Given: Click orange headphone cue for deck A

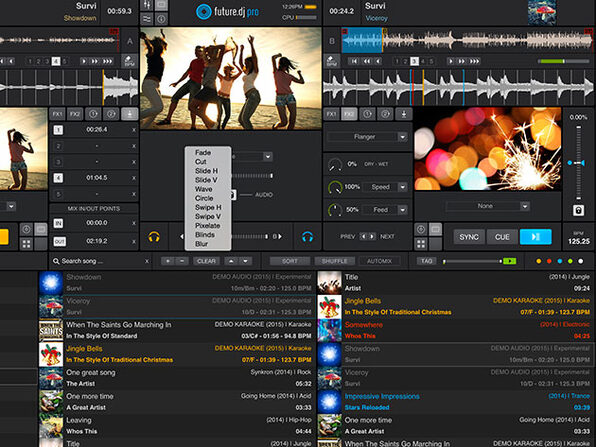Looking at the screenshot, I should click(x=154, y=237).
